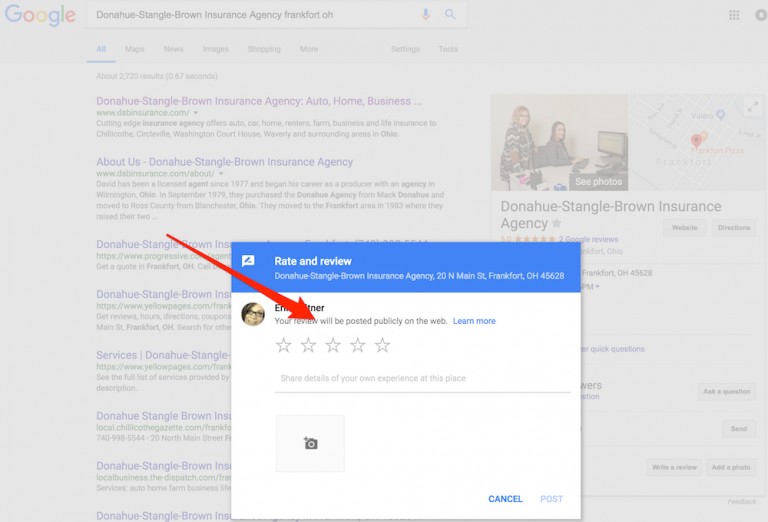Click the Write a review button
The image size is (768, 522).
(673, 467)
